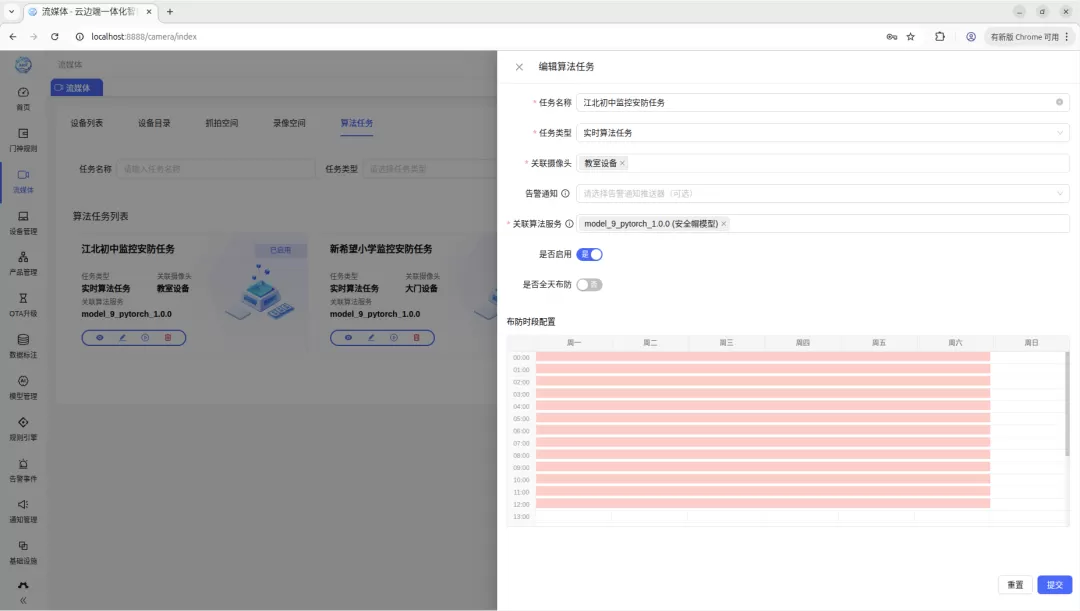
Task: Switch to the 设备目录 tab
Action: point(154,123)
